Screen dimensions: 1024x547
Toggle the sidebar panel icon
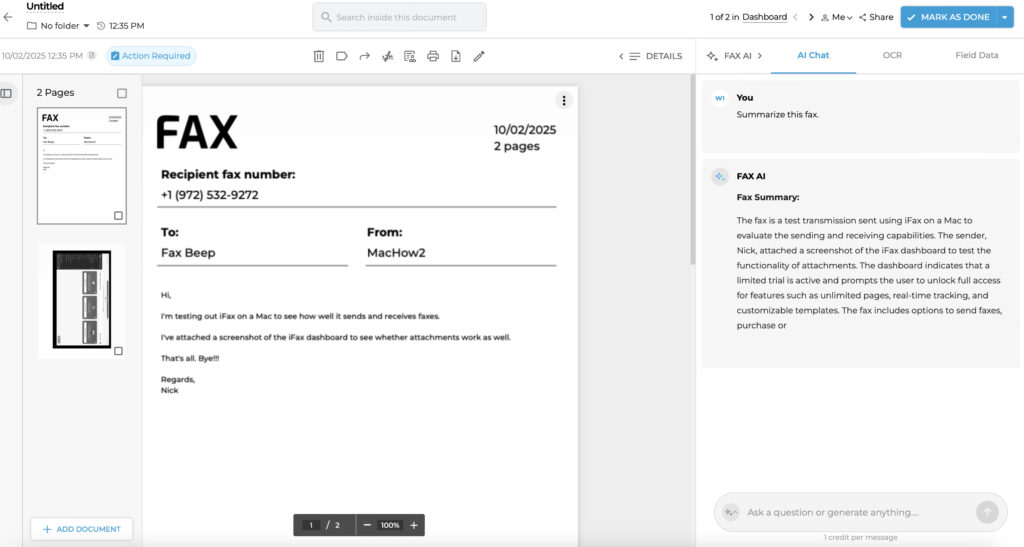[7, 93]
